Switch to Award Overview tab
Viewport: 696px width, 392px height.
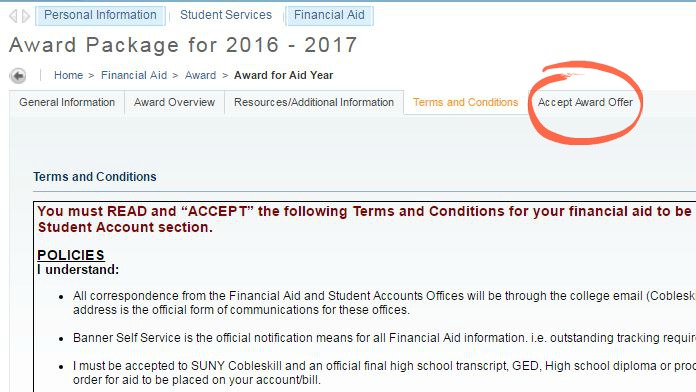click(174, 103)
